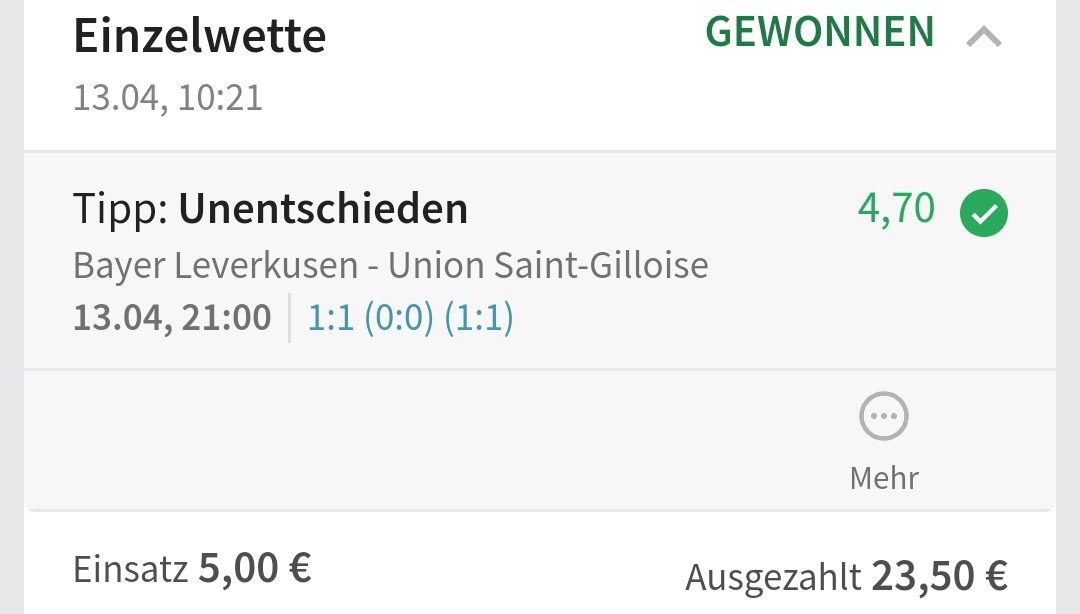Image resolution: width=1080 pixels, height=614 pixels.
Task: Tap the Ausgezahlt label
Action: 773,576
